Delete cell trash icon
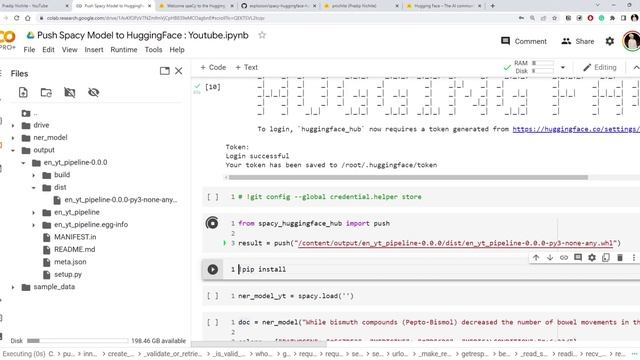Viewport: 640px width, 360px height. coord(620,258)
